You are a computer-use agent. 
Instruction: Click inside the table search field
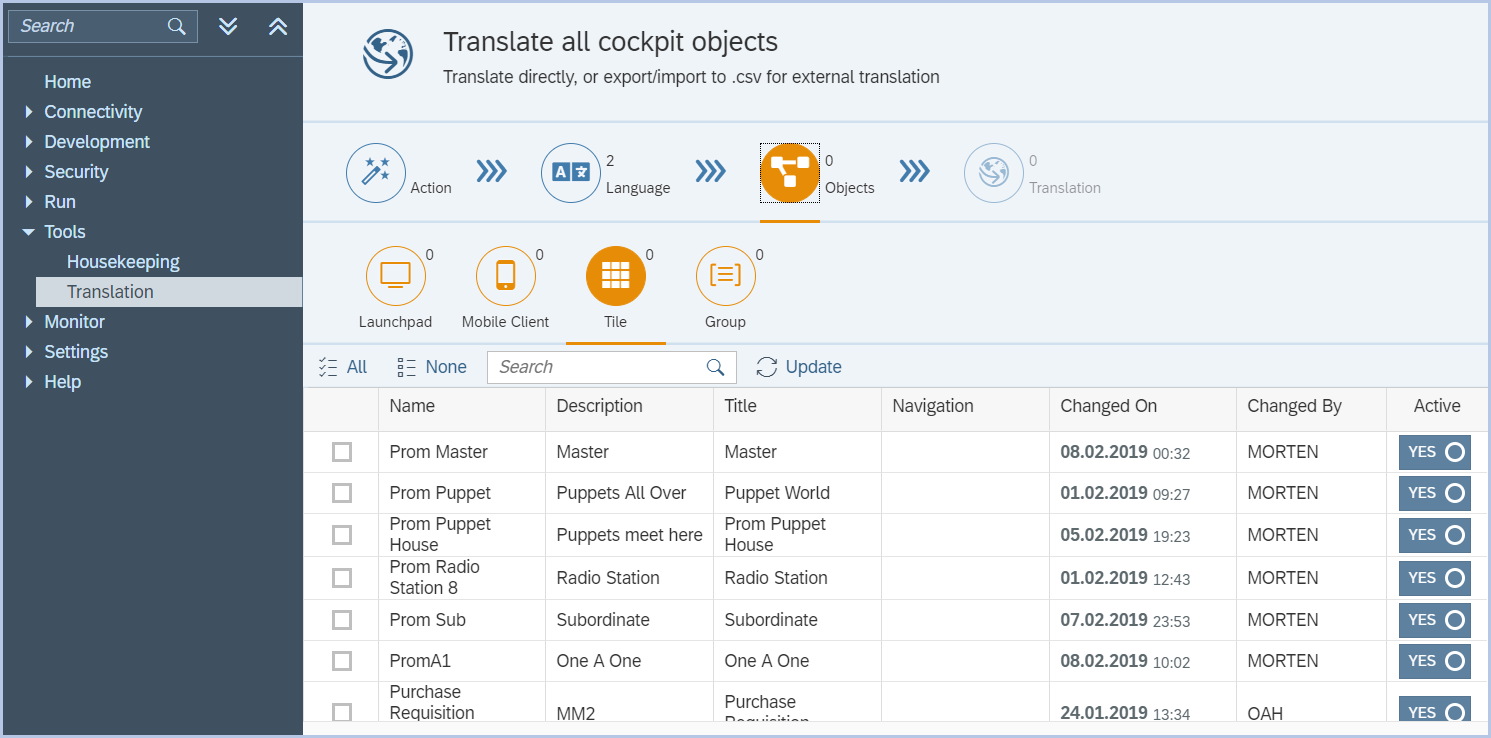[600, 367]
